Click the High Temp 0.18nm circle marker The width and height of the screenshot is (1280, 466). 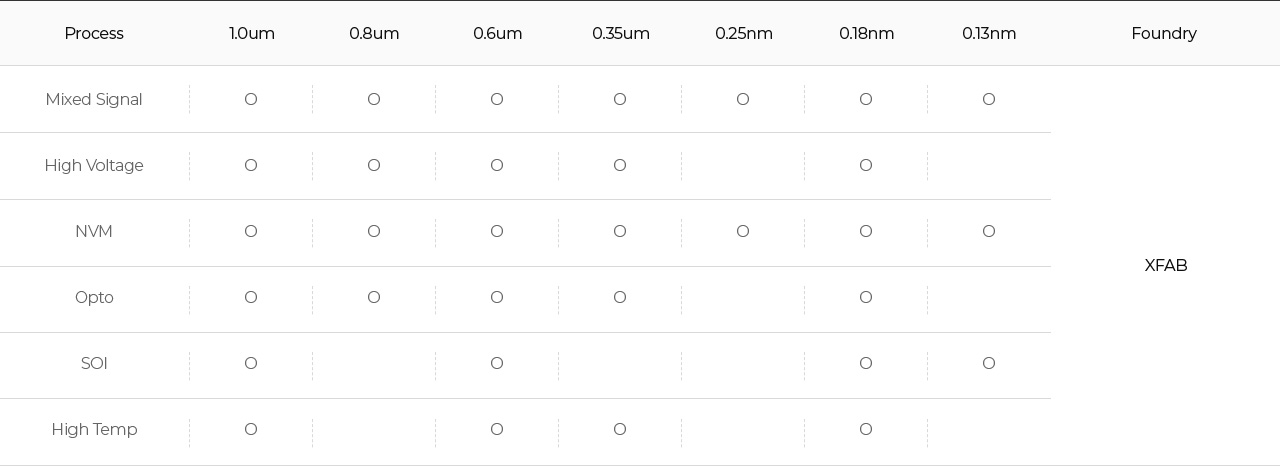pyautogui.click(x=866, y=429)
